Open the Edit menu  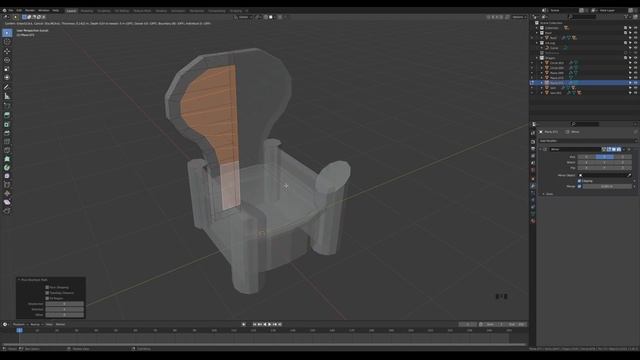[x=19, y=11]
